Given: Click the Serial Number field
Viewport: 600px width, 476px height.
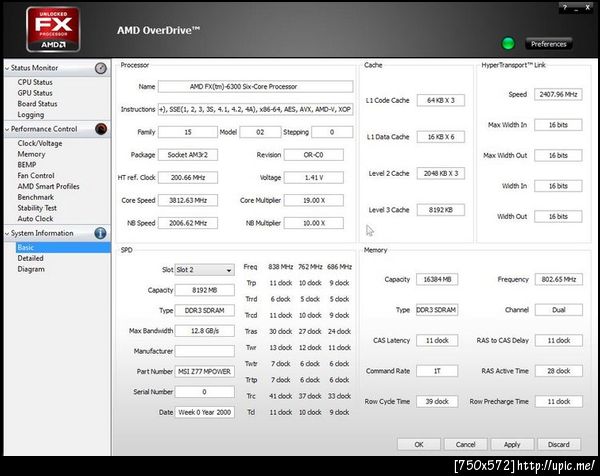Looking at the screenshot, I should click(x=204, y=392).
